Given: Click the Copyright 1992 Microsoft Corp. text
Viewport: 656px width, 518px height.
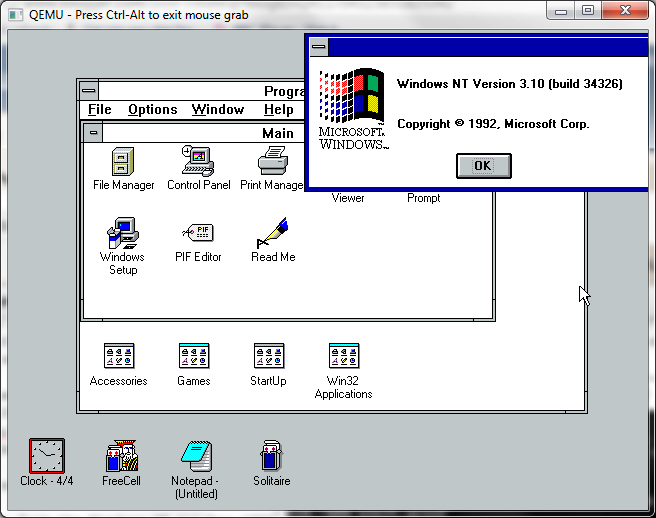Looking at the screenshot, I should [x=493, y=124].
